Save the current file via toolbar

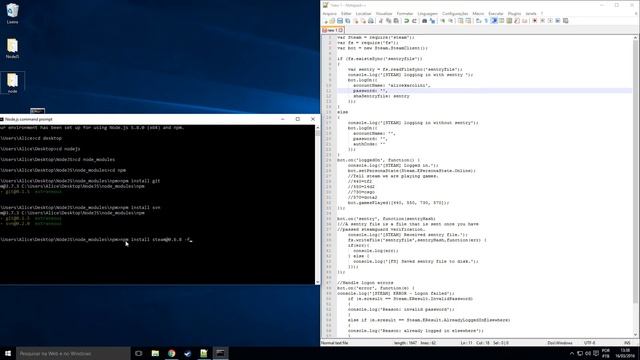pos(340,20)
